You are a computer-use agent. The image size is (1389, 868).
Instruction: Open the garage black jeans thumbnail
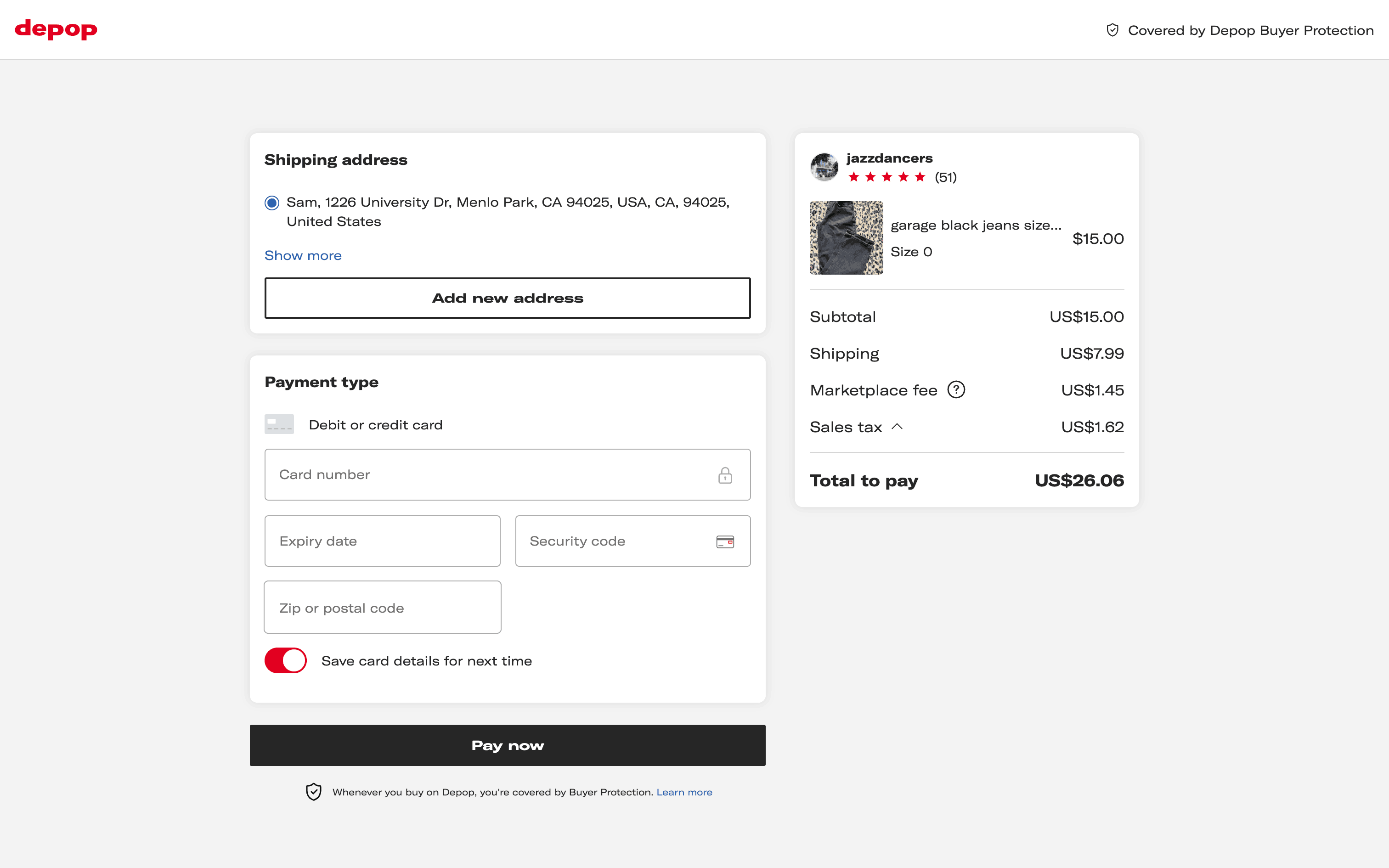pyautogui.click(x=846, y=238)
